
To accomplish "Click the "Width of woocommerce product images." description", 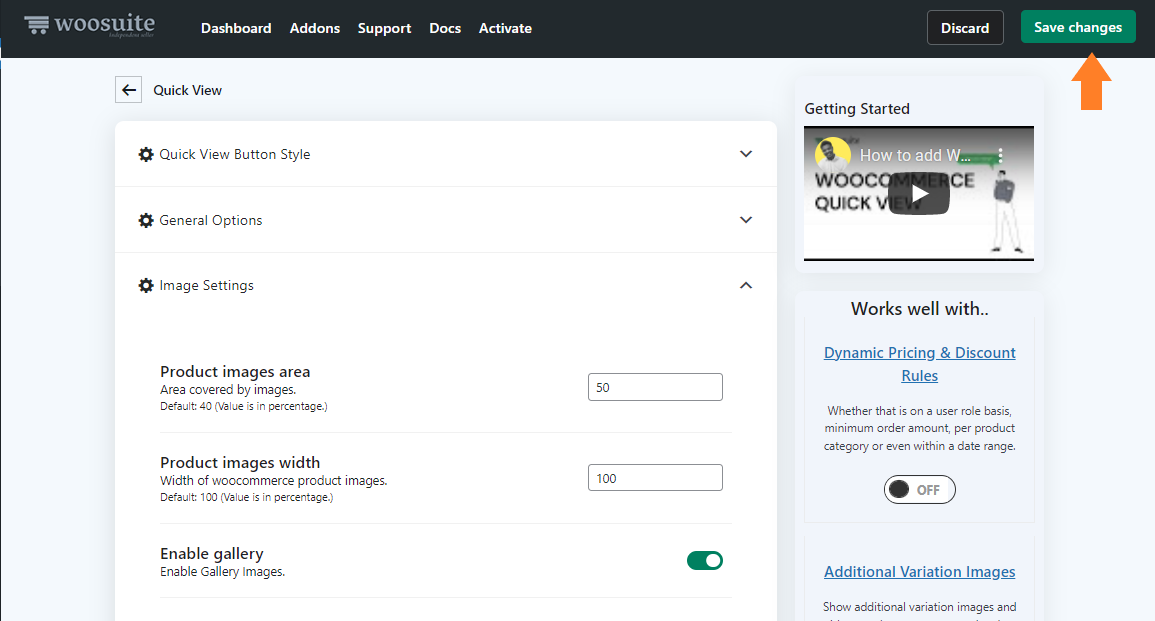I will click(x=273, y=480).
